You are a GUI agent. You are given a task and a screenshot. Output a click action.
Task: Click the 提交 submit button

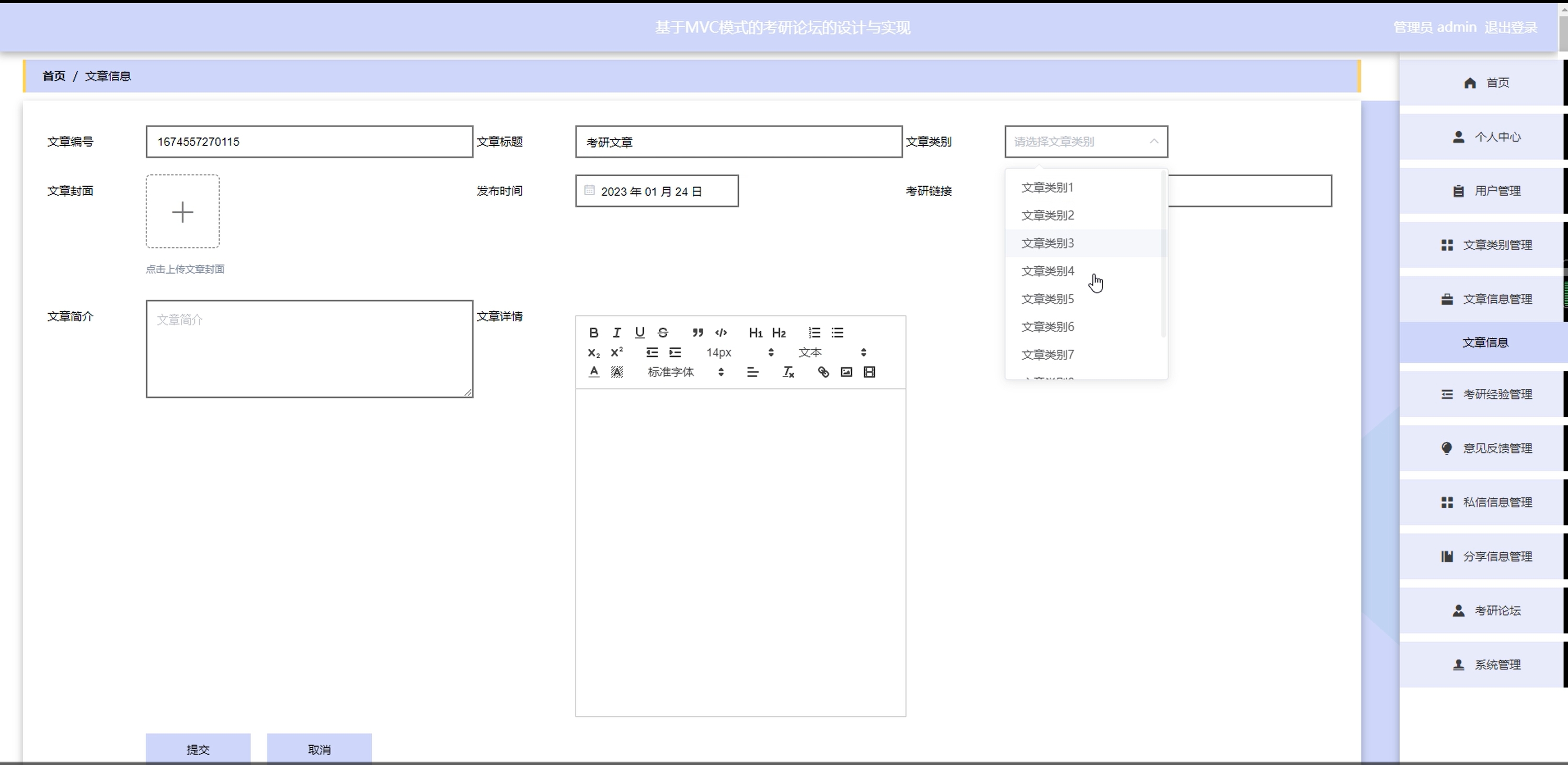[198, 749]
